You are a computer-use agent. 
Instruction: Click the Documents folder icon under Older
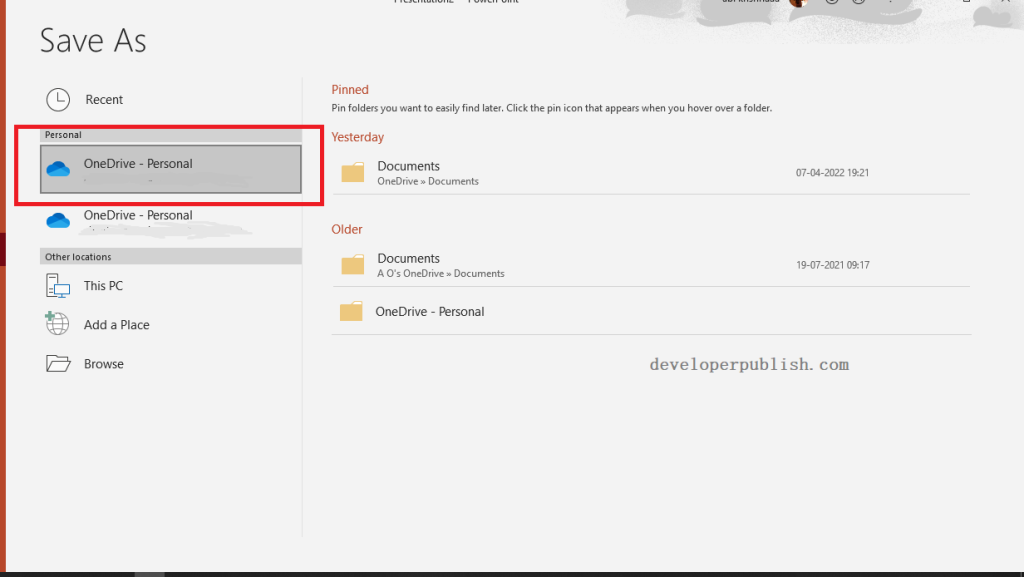[351, 264]
